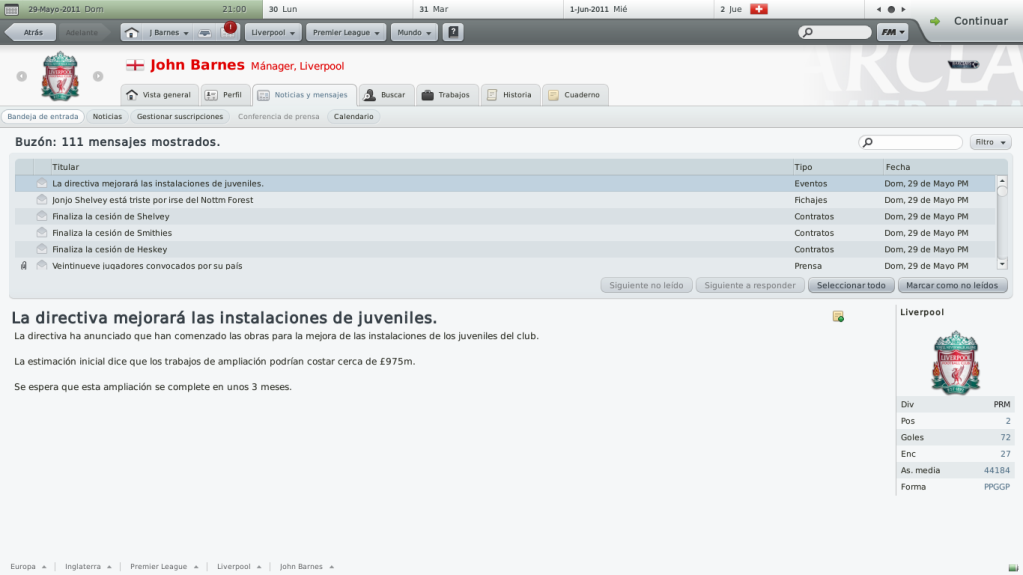Select the Bandeja de entrada sub-tab
The width and height of the screenshot is (1023, 575).
click(43, 116)
